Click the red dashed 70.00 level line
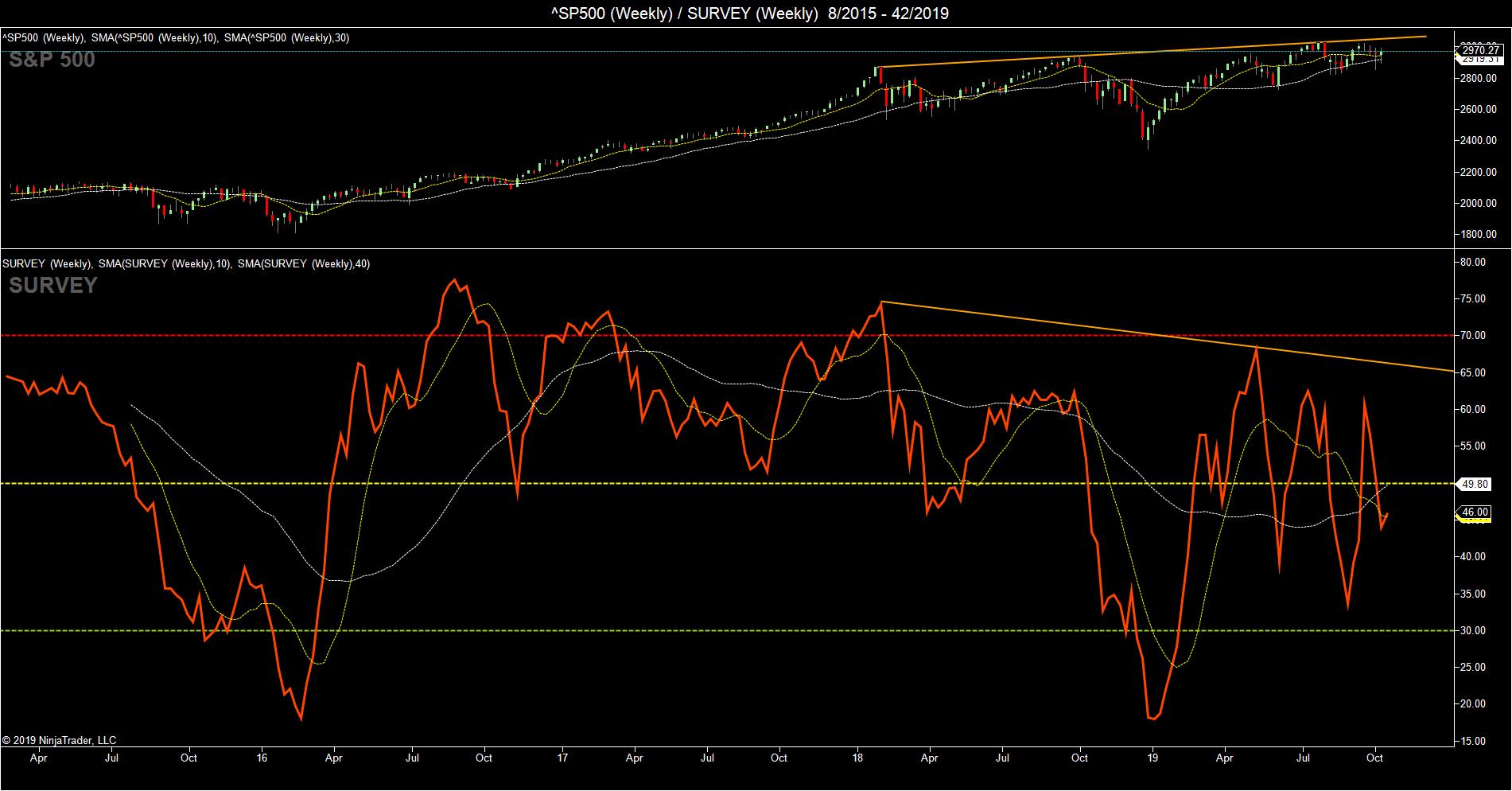1512x791 pixels. [727, 335]
